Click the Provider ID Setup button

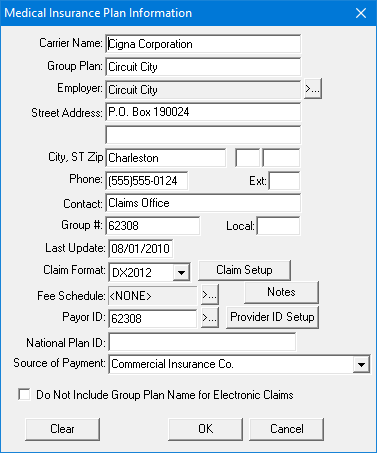tap(272, 317)
